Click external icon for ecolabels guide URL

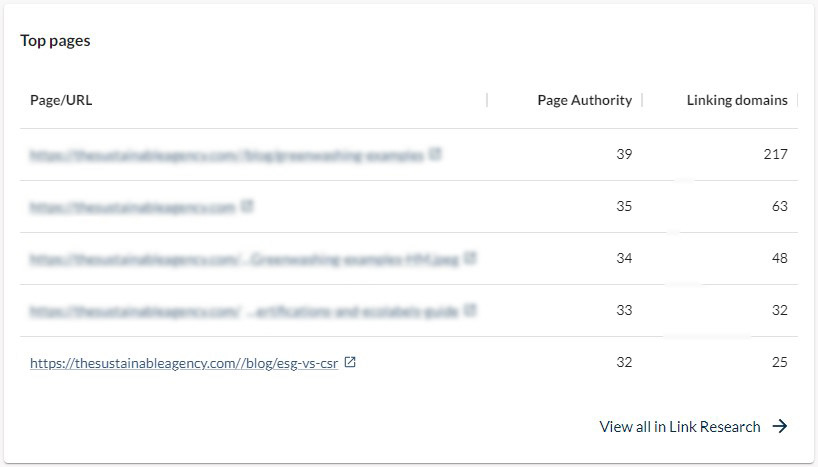click(x=470, y=310)
